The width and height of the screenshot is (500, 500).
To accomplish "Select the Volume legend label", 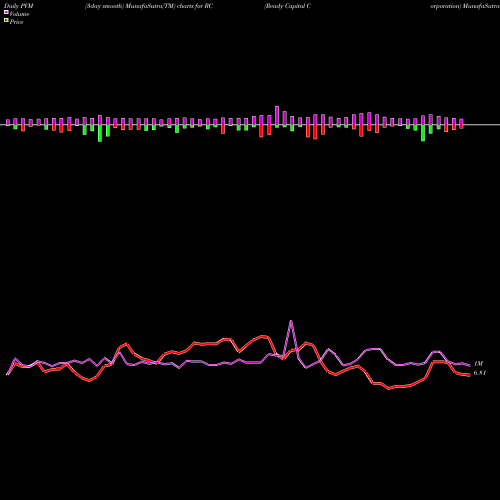I will [19, 14].
